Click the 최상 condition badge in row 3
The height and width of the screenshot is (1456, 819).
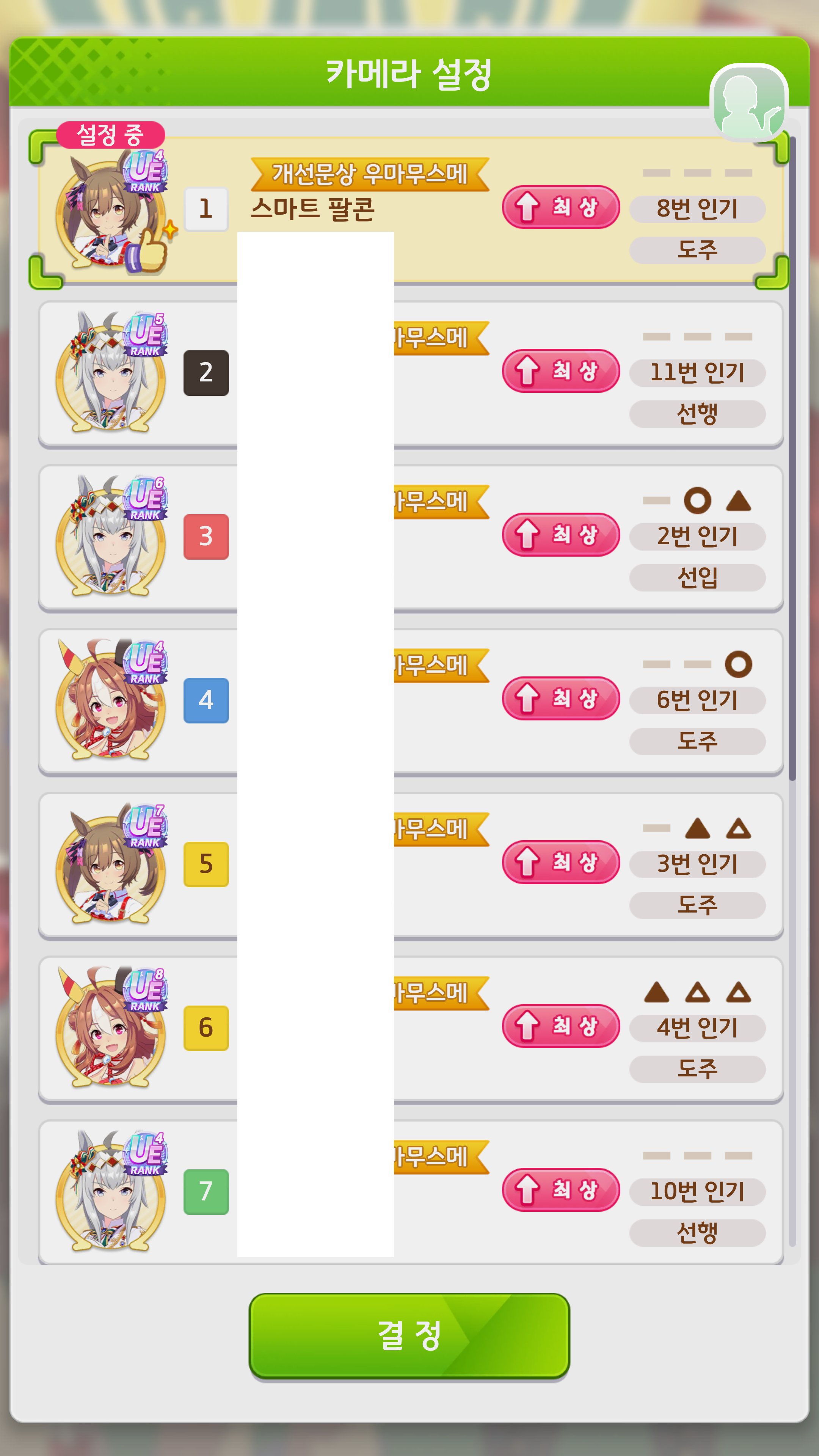click(561, 534)
